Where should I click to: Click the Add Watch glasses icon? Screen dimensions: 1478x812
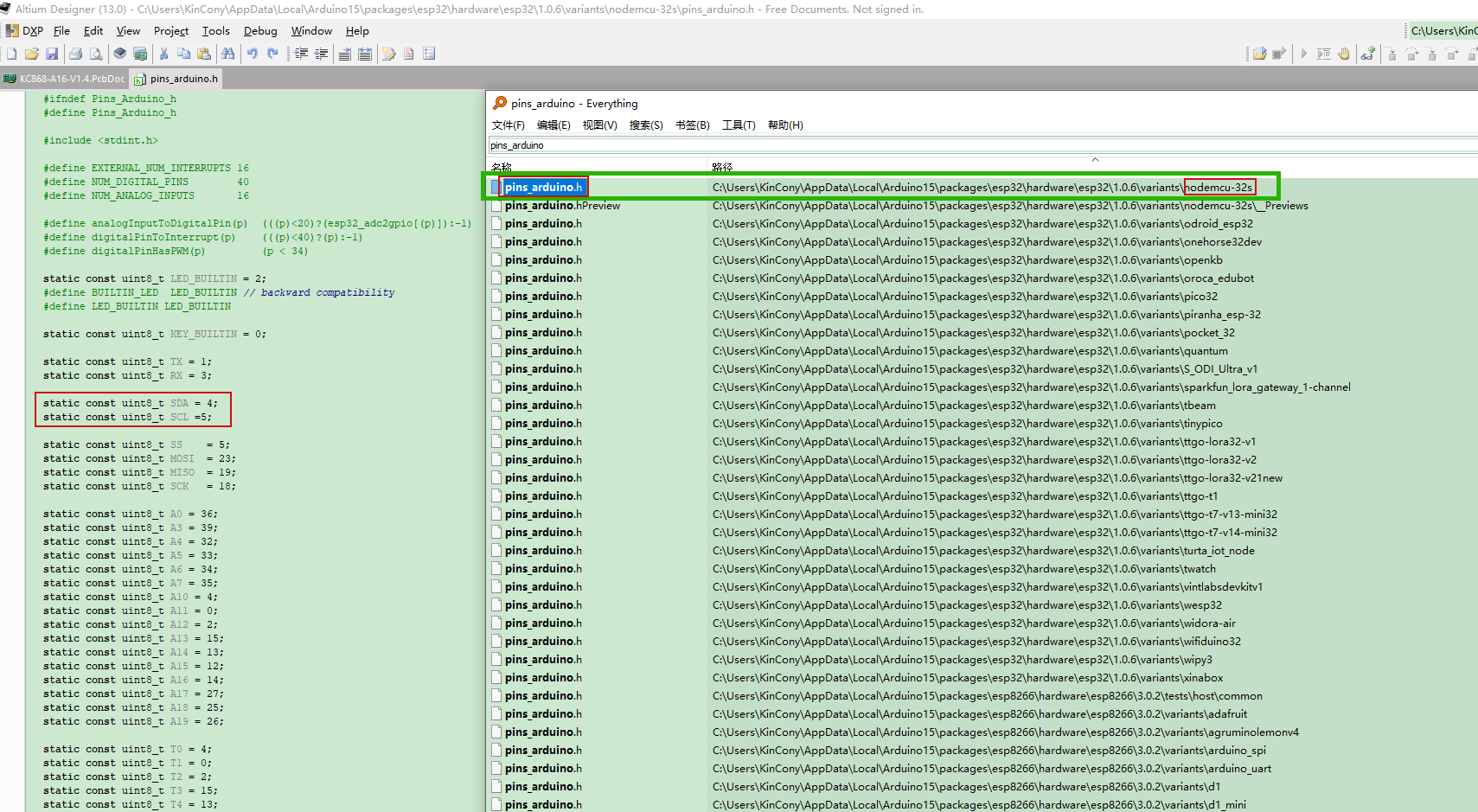pyautogui.click(x=1367, y=54)
